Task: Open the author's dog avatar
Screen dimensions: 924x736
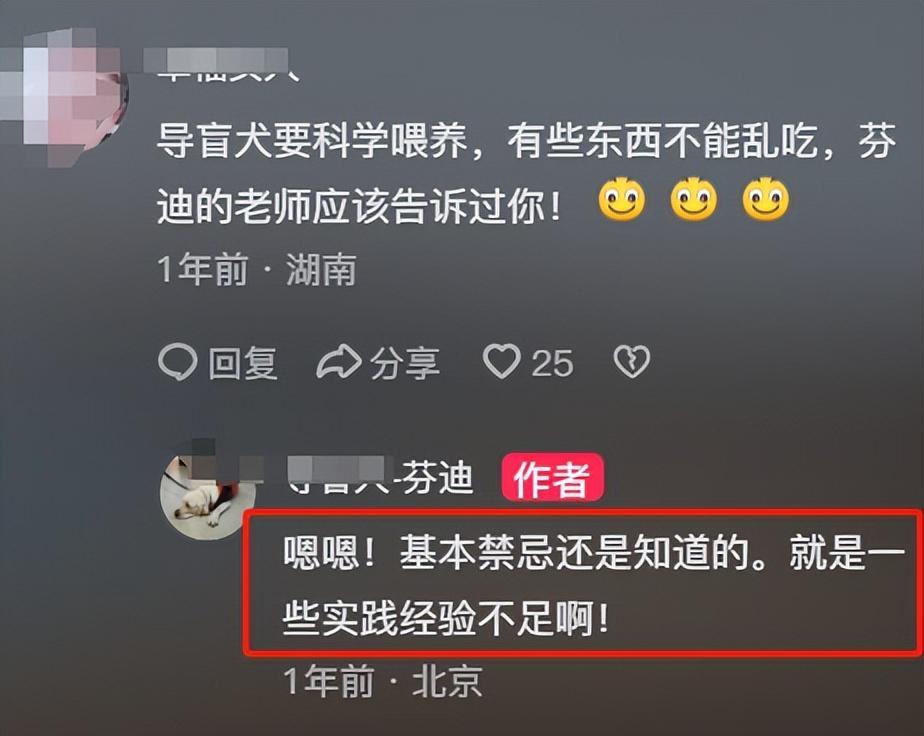Action: point(206,497)
